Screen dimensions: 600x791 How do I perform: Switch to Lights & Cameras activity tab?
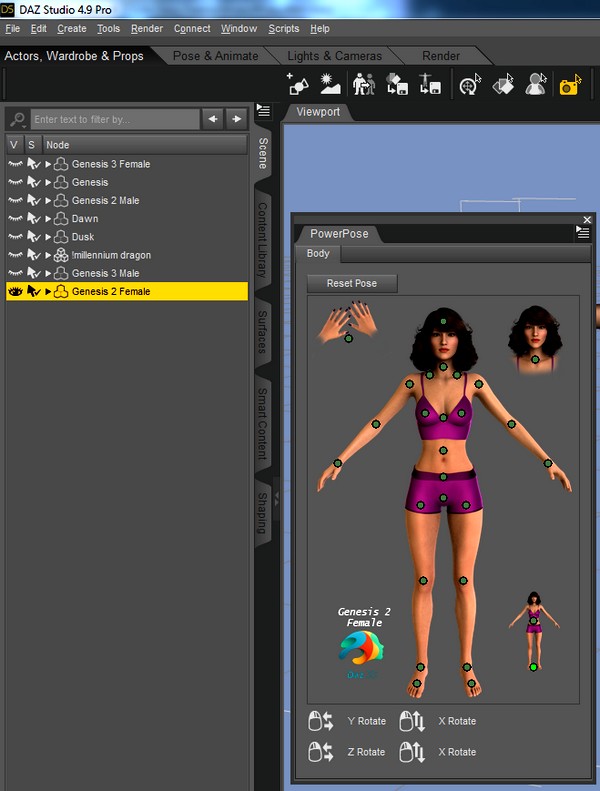(x=335, y=56)
